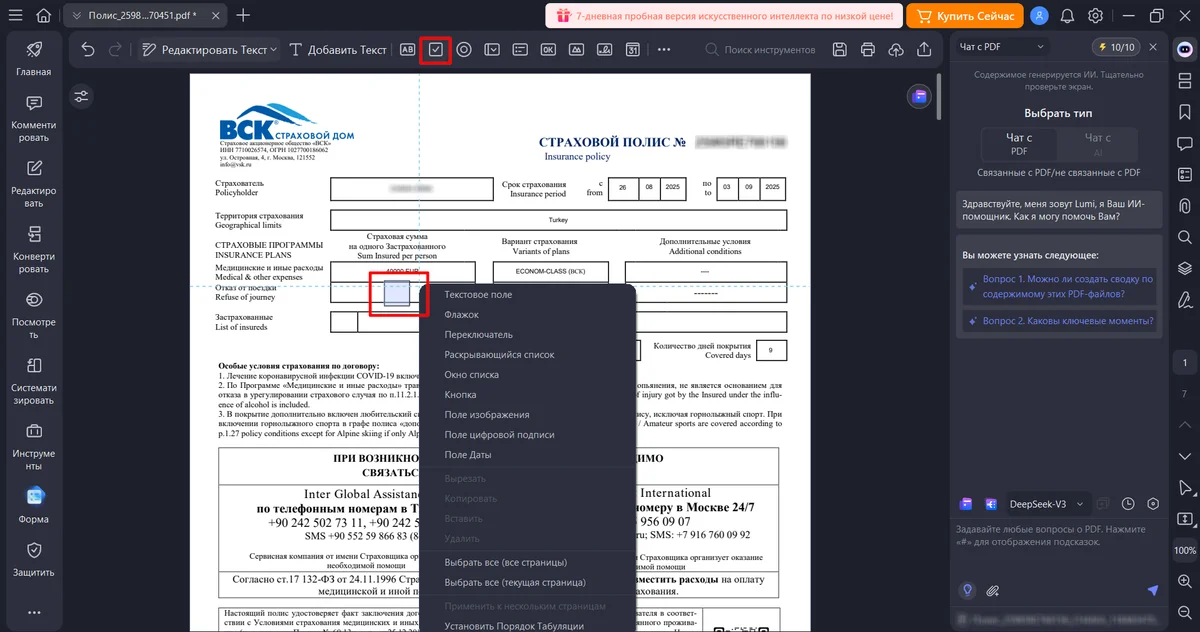Toggle the properties panel sliders icon
Screen dimensions: 1200x632
[81, 96]
